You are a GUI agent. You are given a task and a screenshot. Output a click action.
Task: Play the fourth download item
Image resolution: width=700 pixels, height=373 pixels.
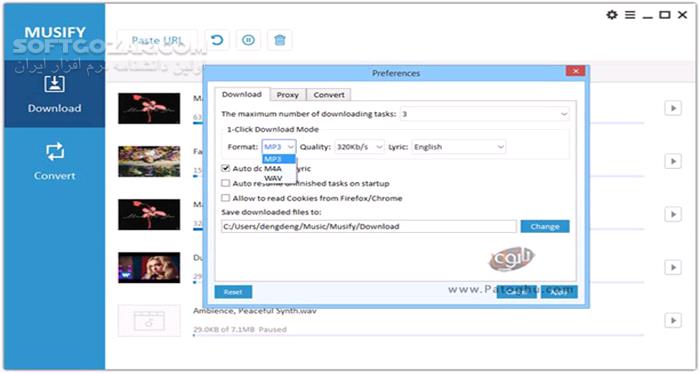(673, 267)
